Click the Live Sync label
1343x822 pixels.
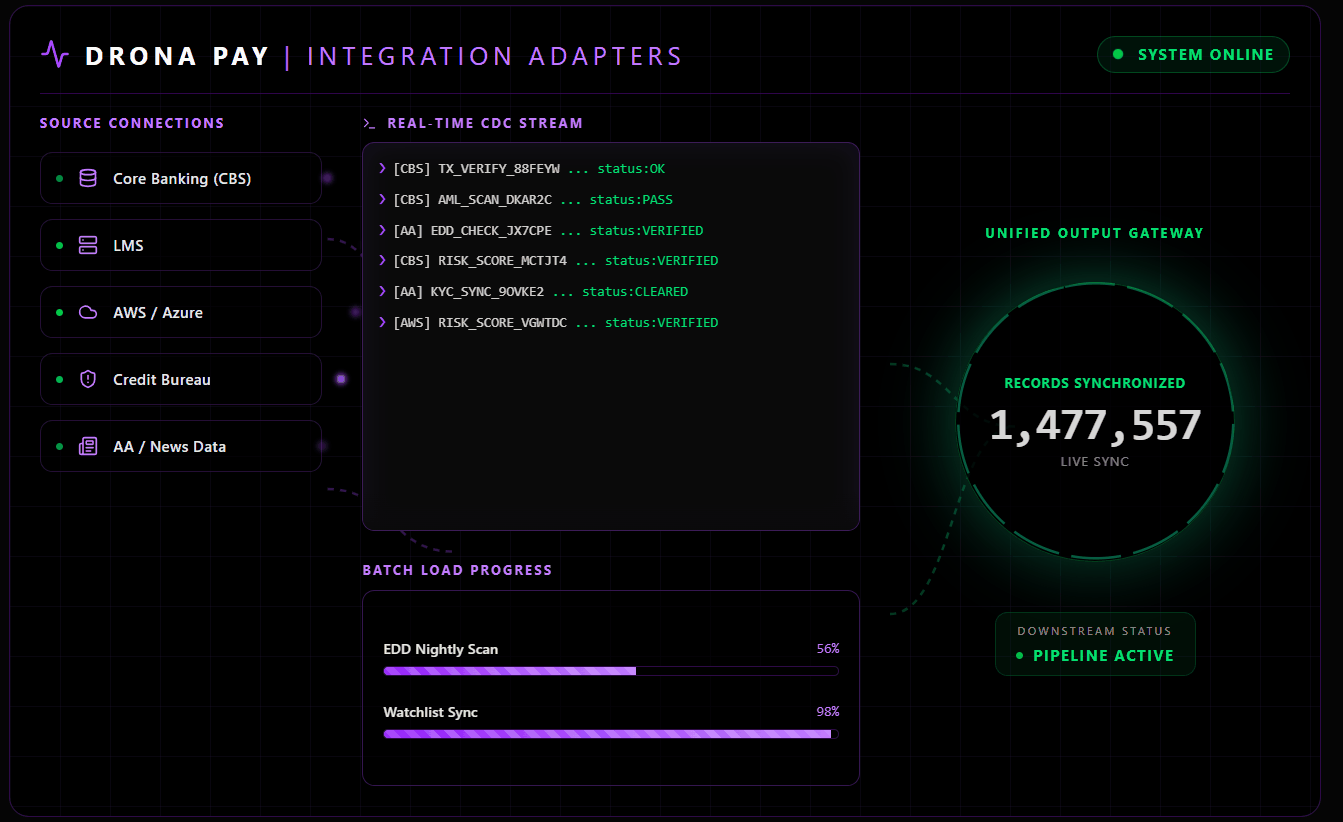(1095, 462)
